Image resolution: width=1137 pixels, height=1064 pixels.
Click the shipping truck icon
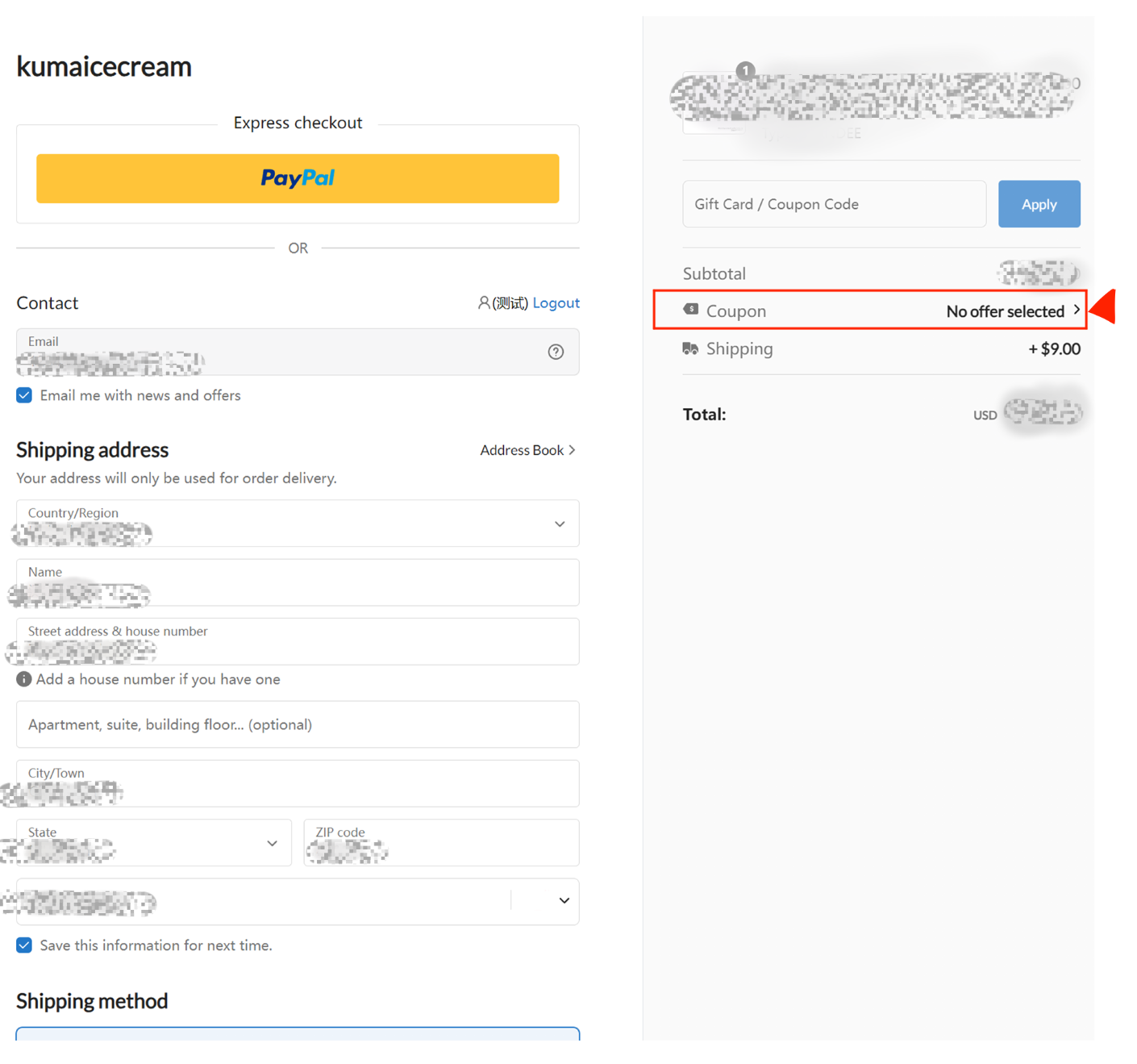pyautogui.click(x=690, y=348)
